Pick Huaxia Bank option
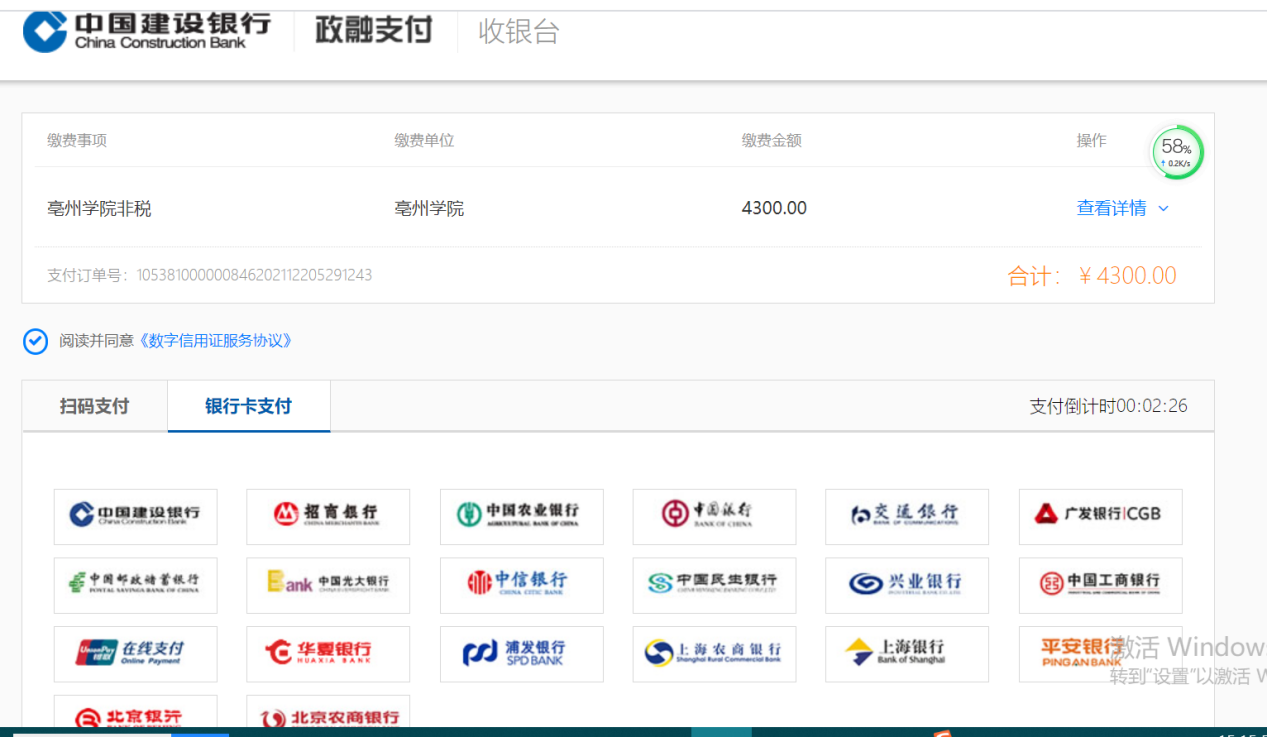The image size is (1267, 737). click(x=328, y=654)
